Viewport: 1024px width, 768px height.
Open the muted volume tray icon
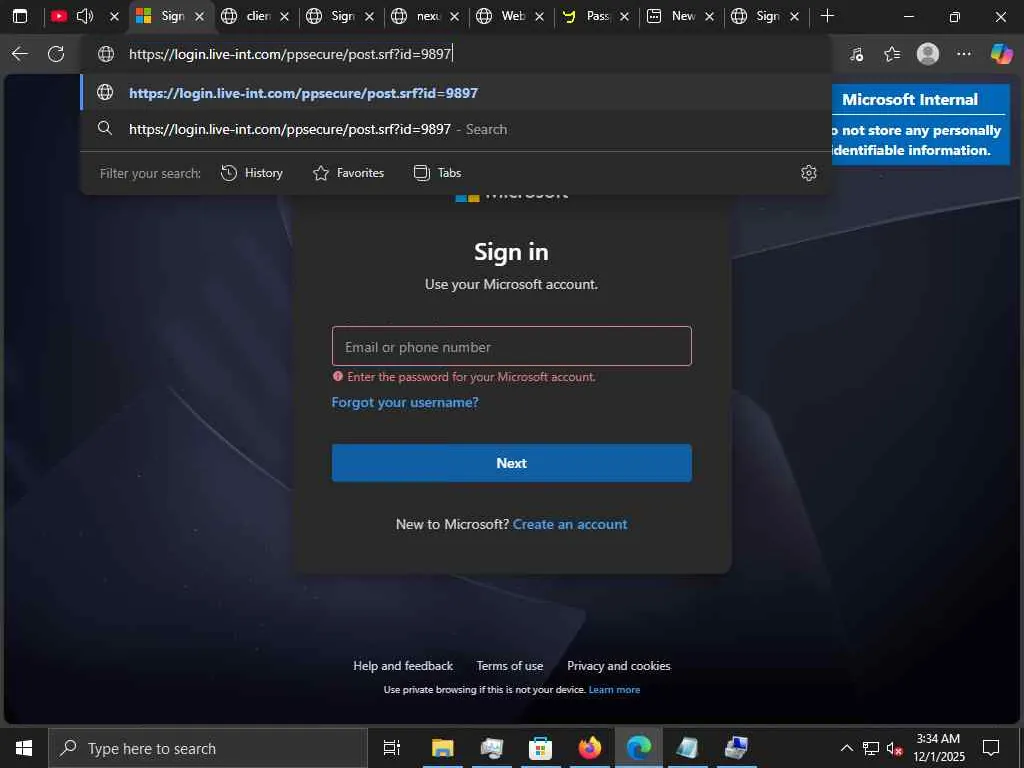(x=894, y=748)
